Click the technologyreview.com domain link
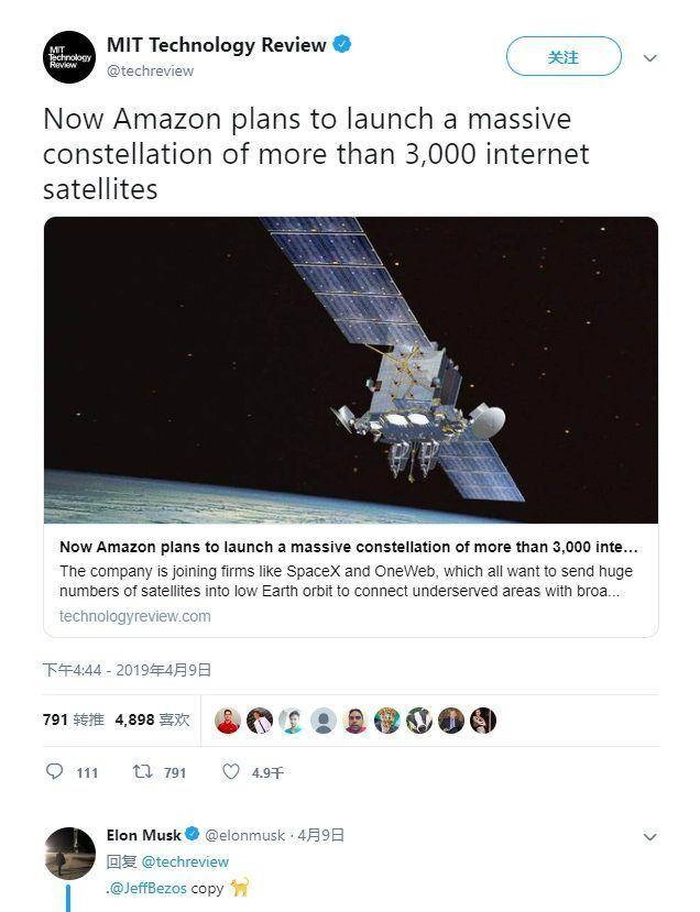 click(x=135, y=616)
